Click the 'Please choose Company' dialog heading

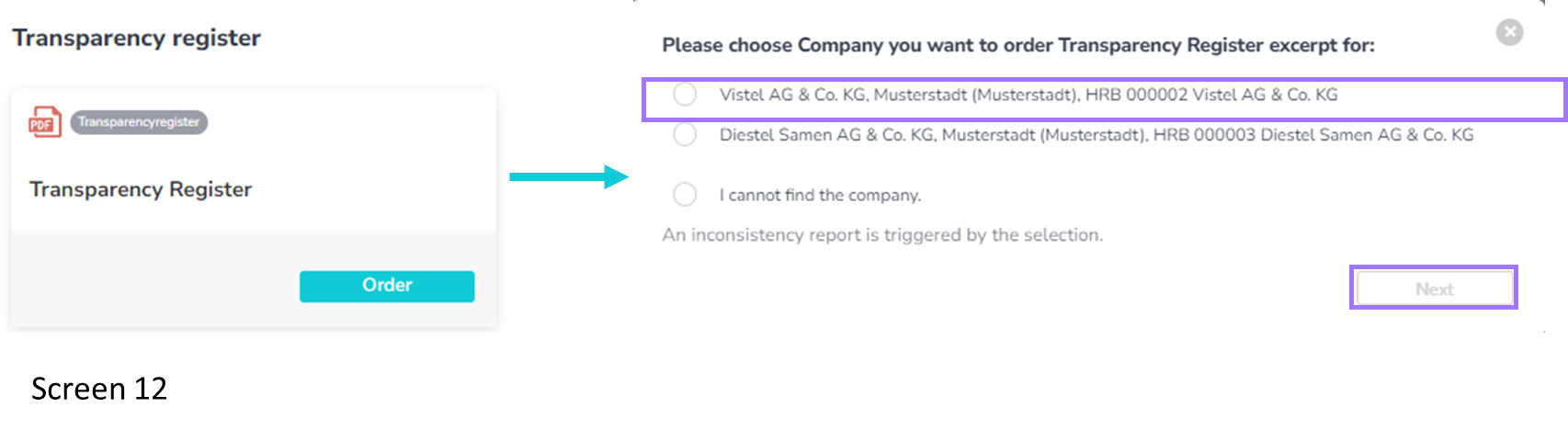pos(1018,45)
